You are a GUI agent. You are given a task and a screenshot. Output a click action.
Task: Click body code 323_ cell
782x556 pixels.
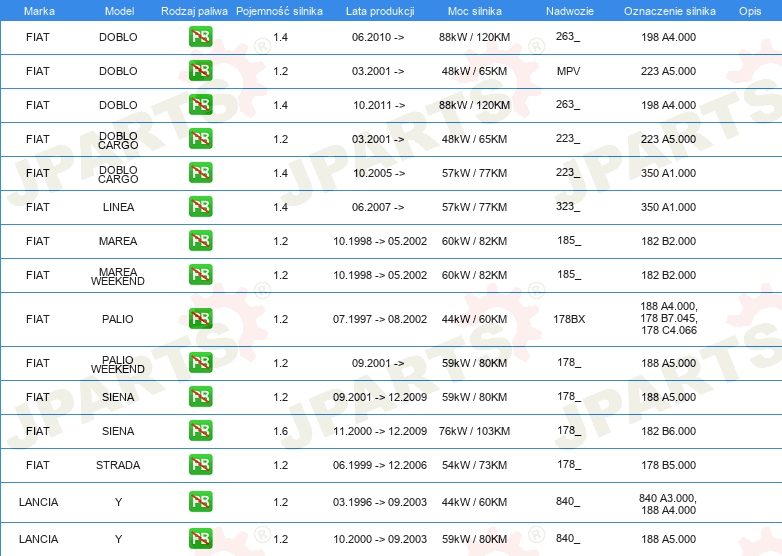pos(568,206)
